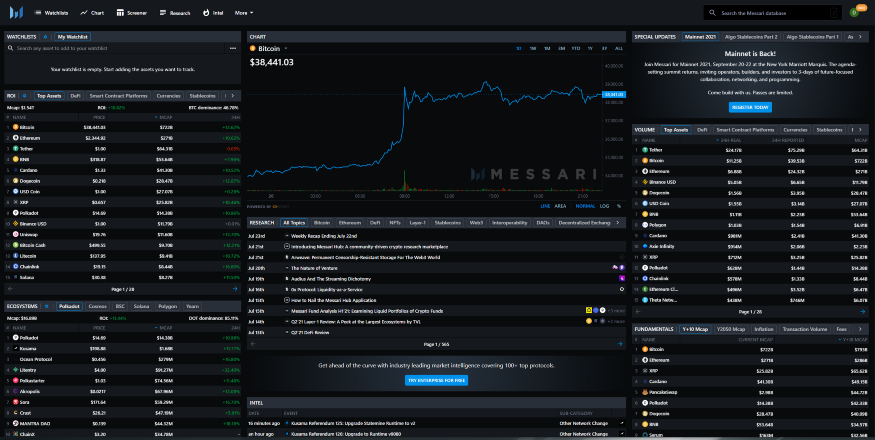Click the Messari logo in the top bar
Image resolution: width=875 pixels, height=440 pixels.
(16, 12)
